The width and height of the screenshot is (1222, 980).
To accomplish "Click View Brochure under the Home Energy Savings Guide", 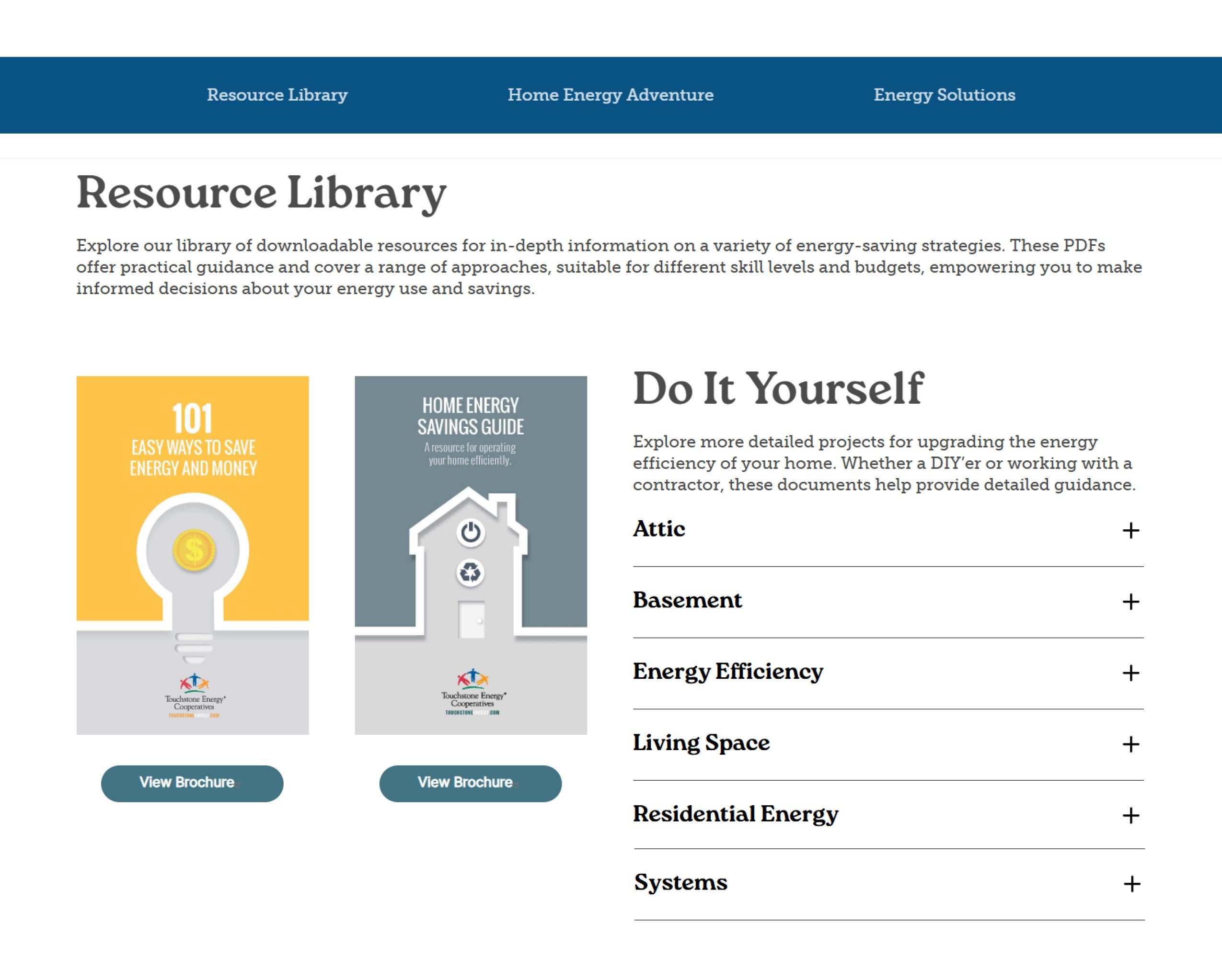I will [471, 784].
